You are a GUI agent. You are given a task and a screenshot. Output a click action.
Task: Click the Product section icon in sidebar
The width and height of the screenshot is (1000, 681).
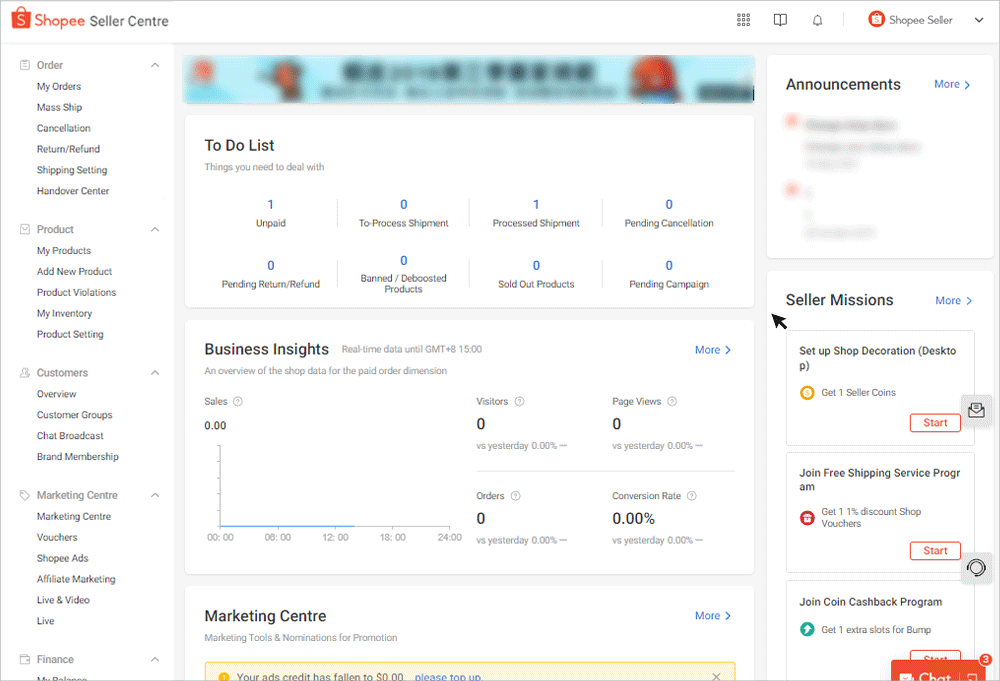22,229
